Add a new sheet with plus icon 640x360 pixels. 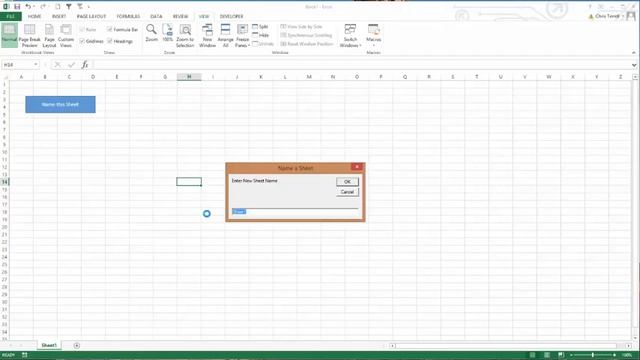click(77, 345)
